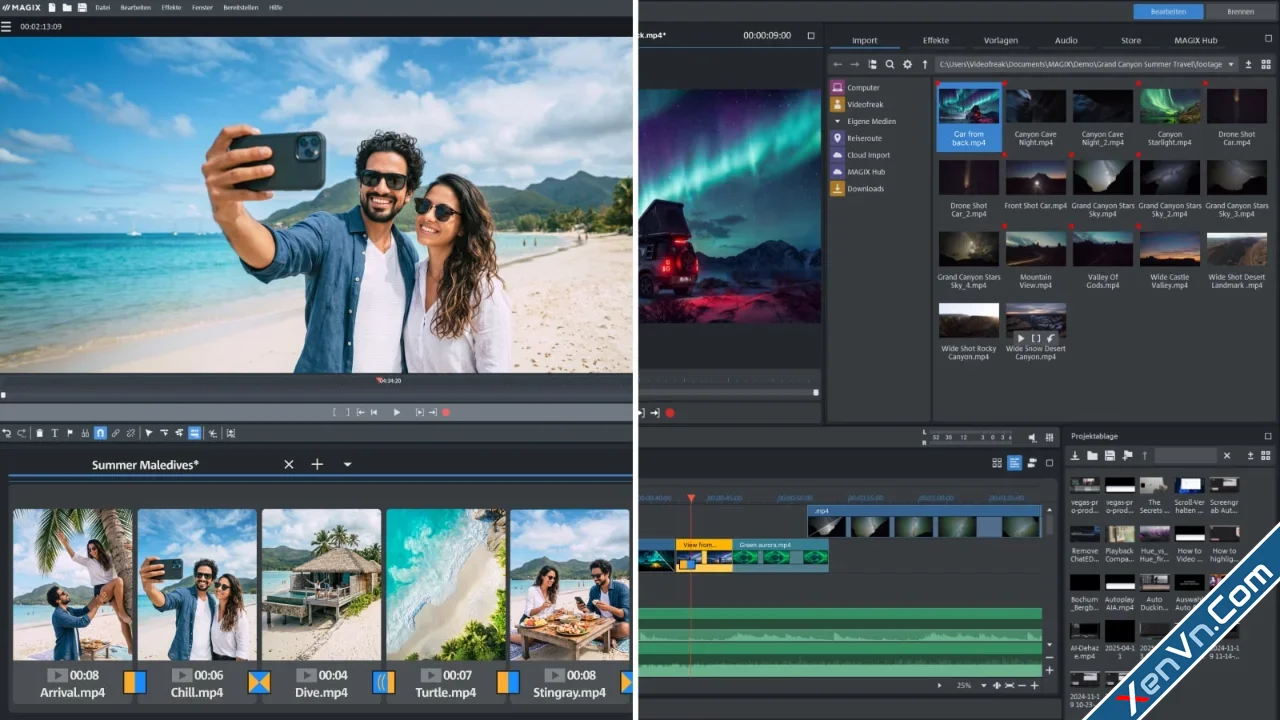Click the undo arrow in the editing toolbar

(x=7, y=433)
